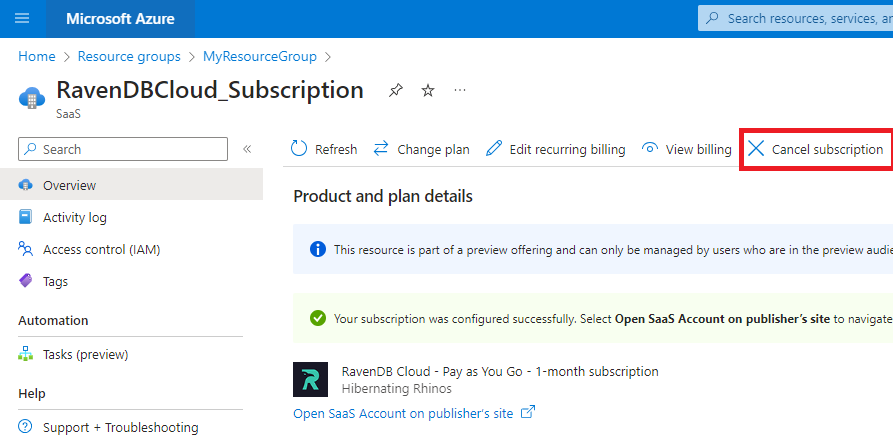Click the magnifier icon in sidebar search
Viewport: 893px width, 437px height.
click(31, 149)
